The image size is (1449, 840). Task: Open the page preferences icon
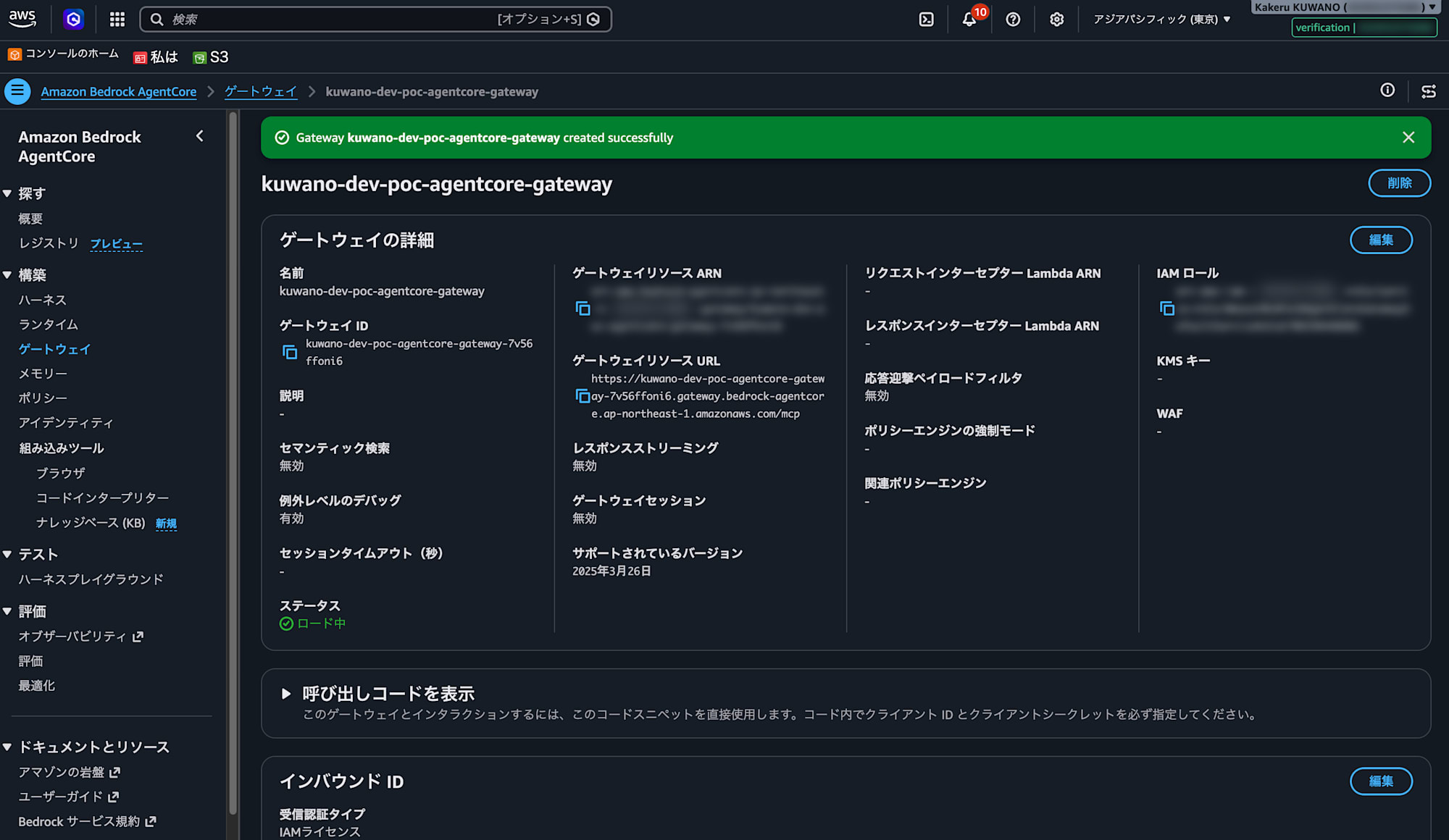(1429, 91)
